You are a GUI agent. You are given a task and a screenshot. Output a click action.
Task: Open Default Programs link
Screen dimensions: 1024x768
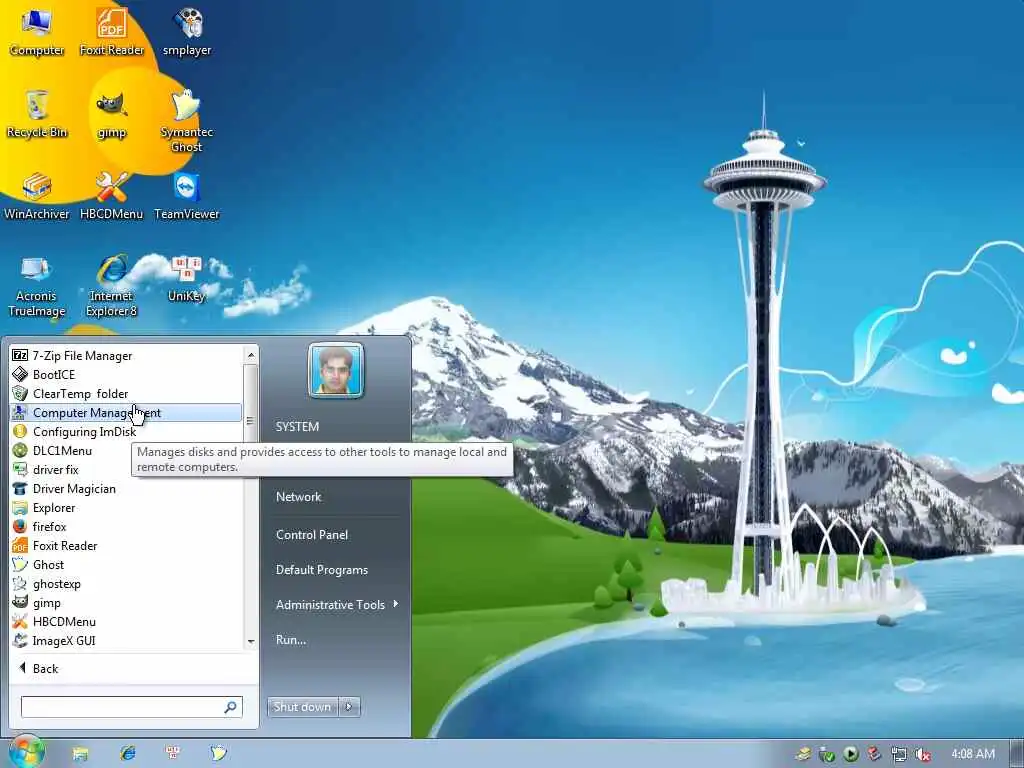coord(321,570)
